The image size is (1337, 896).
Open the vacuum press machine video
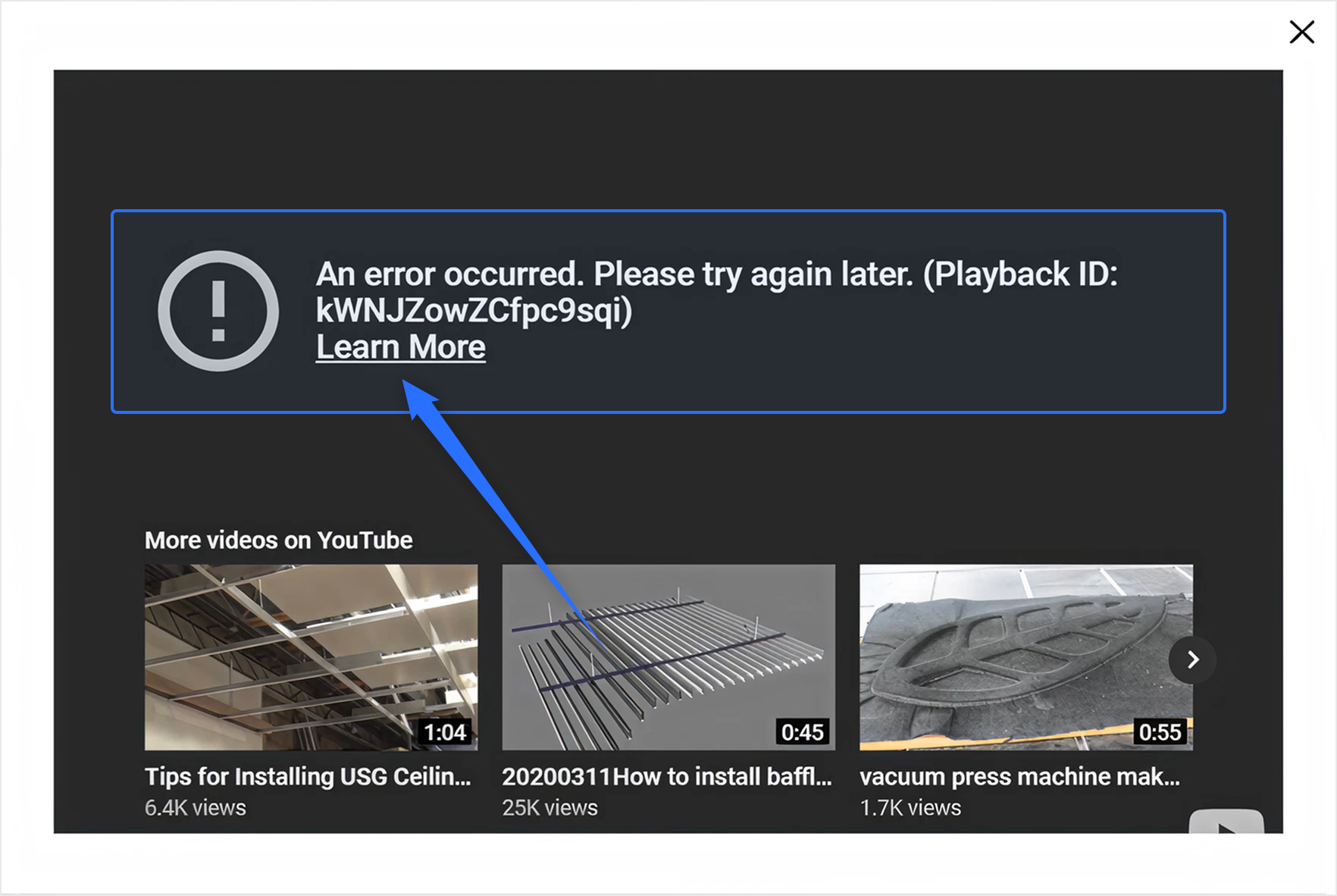pyautogui.click(x=1026, y=656)
